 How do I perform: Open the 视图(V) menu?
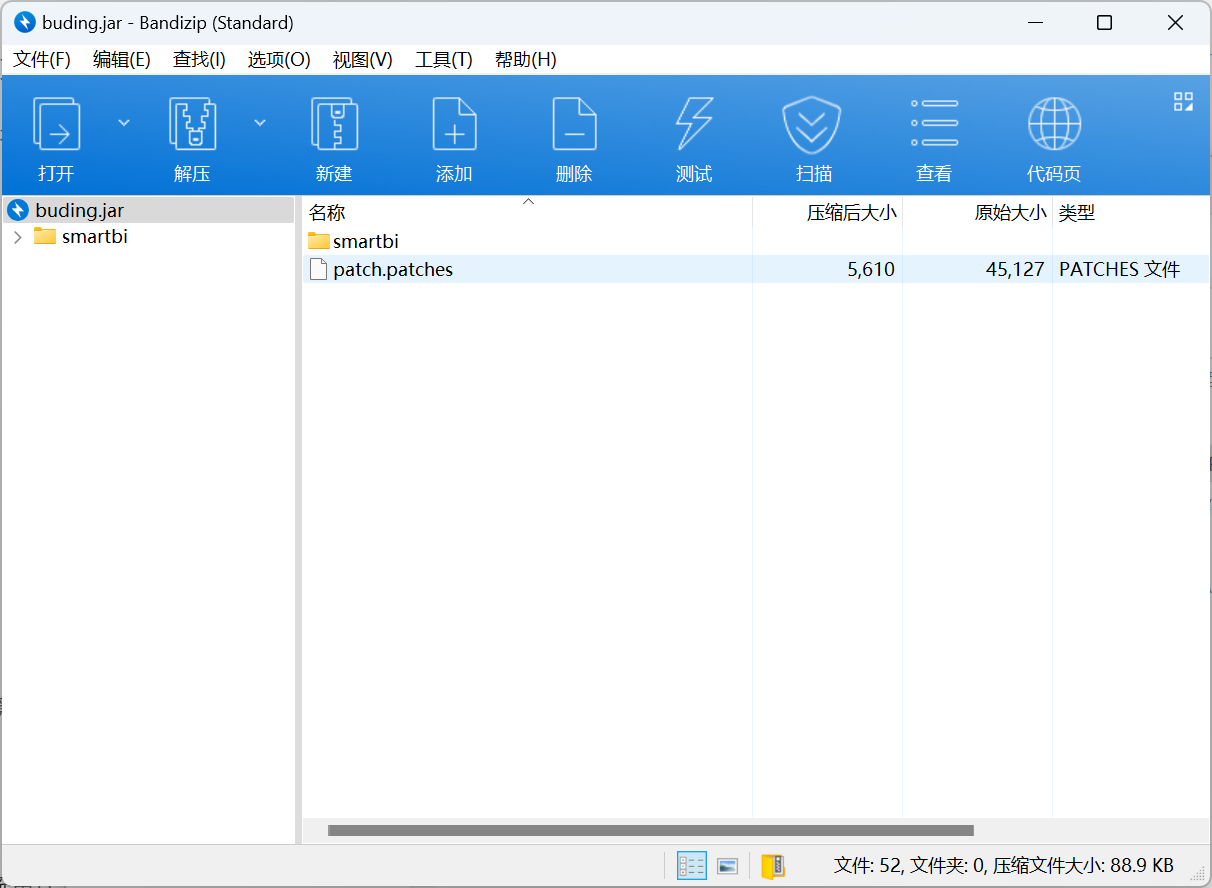[x=363, y=60]
